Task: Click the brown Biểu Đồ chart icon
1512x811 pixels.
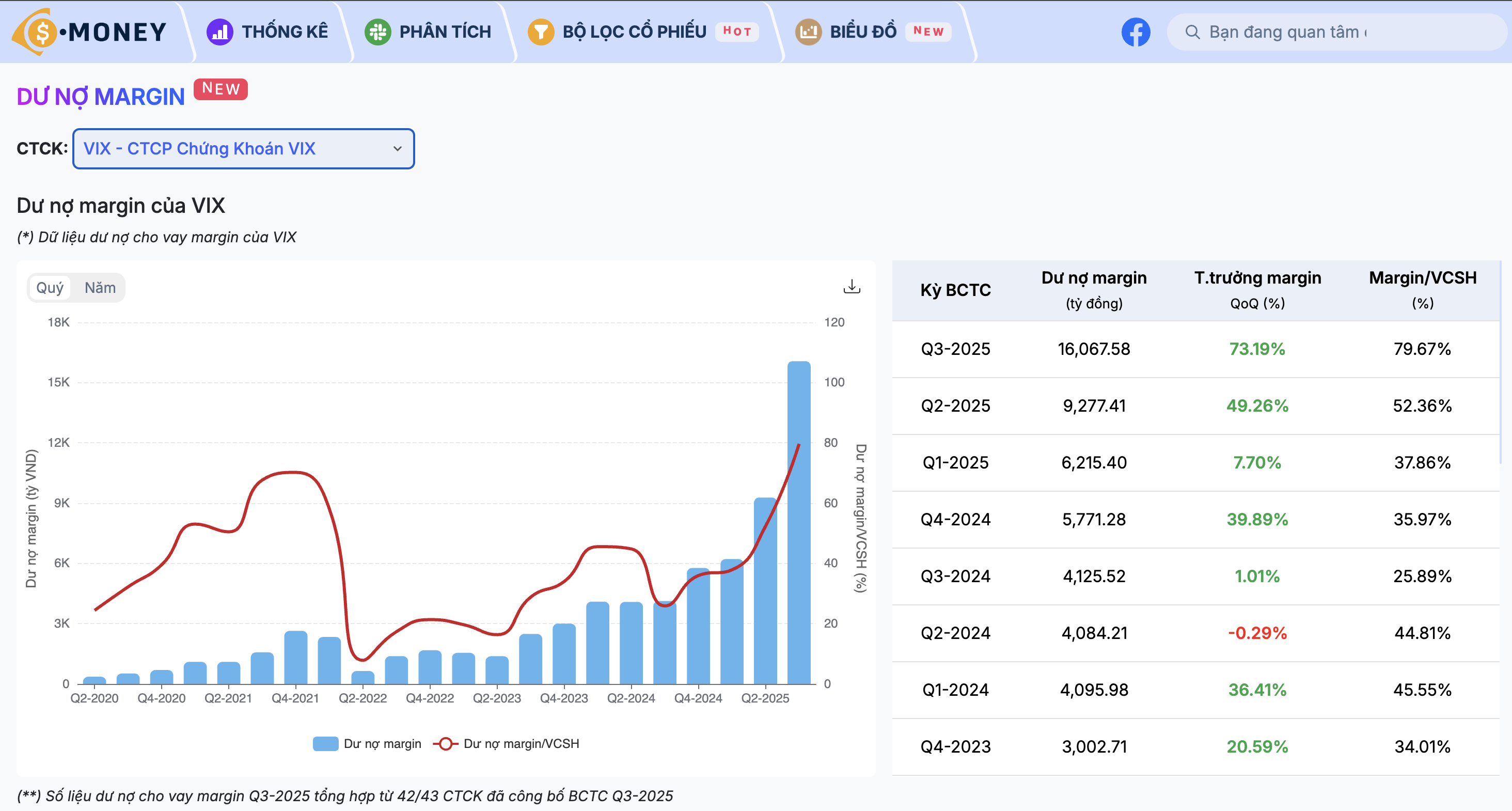Action: point(808,32)
